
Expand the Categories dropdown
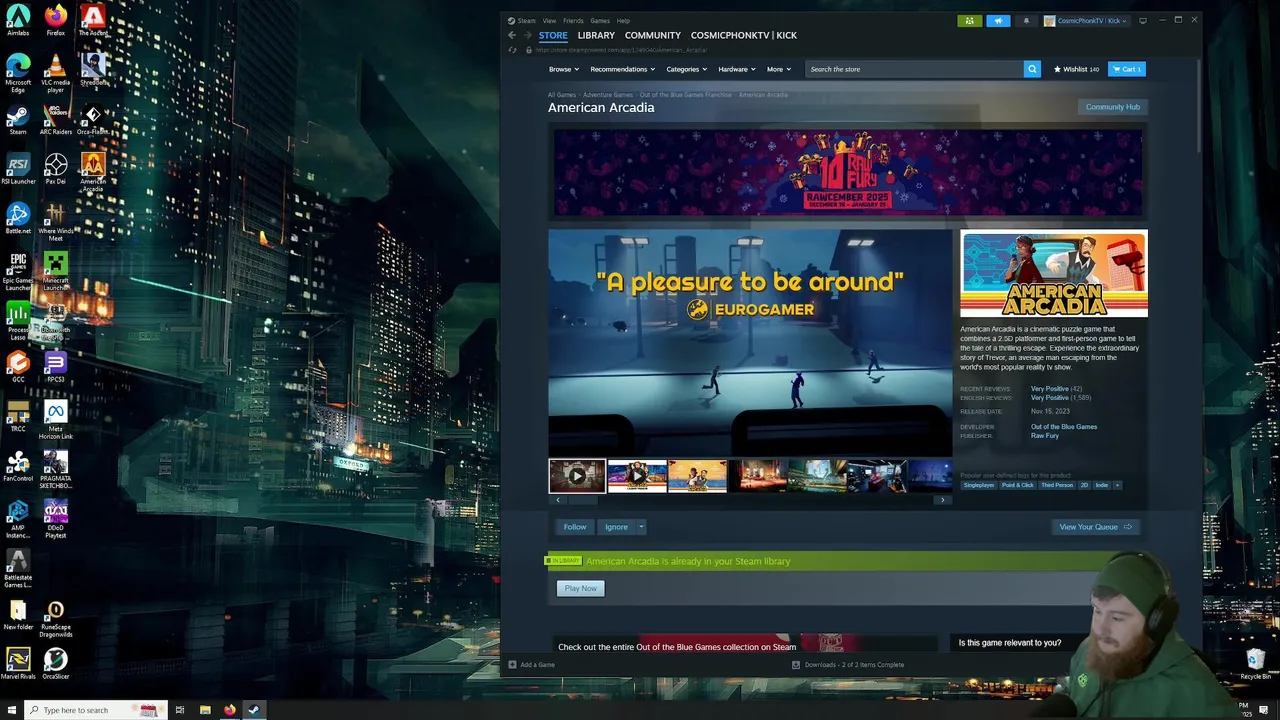(x=686, y=69)
